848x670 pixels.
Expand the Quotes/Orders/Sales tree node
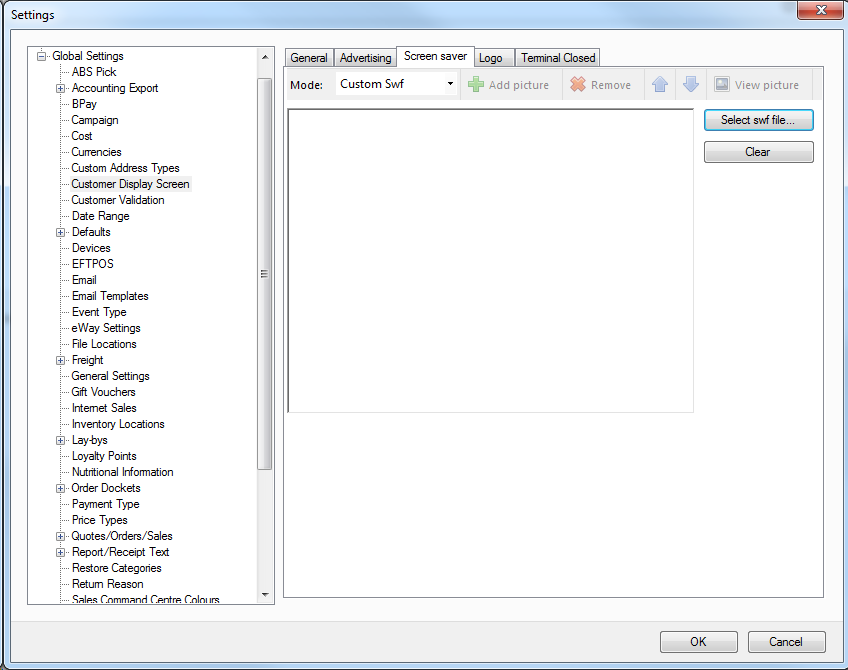[61, 536]
